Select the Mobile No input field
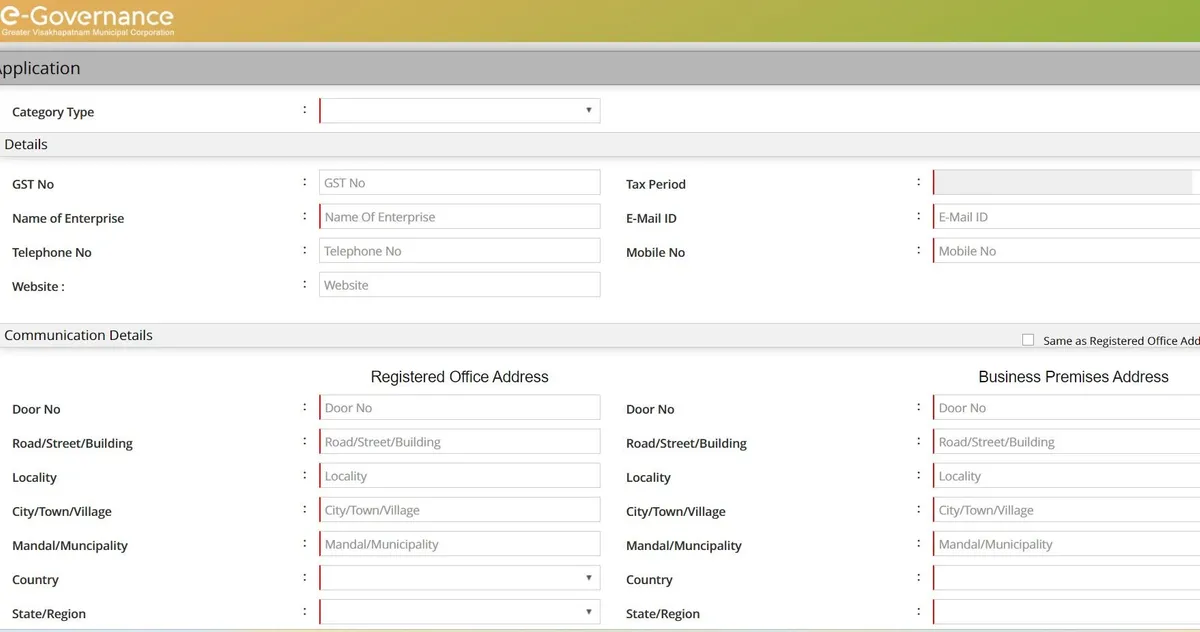 click(1066, 251)
